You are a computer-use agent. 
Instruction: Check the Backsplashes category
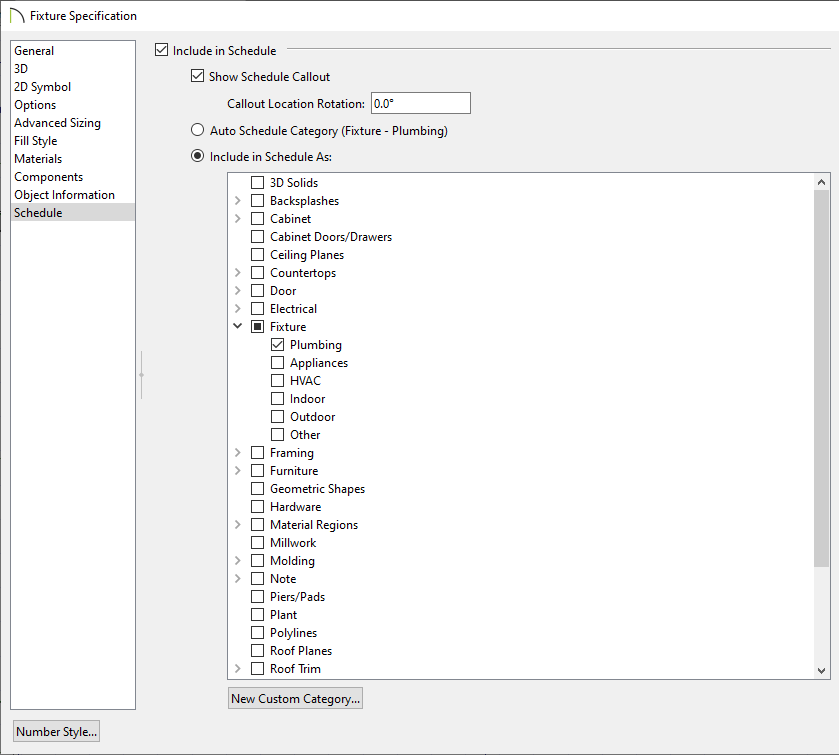pos(257,201)
